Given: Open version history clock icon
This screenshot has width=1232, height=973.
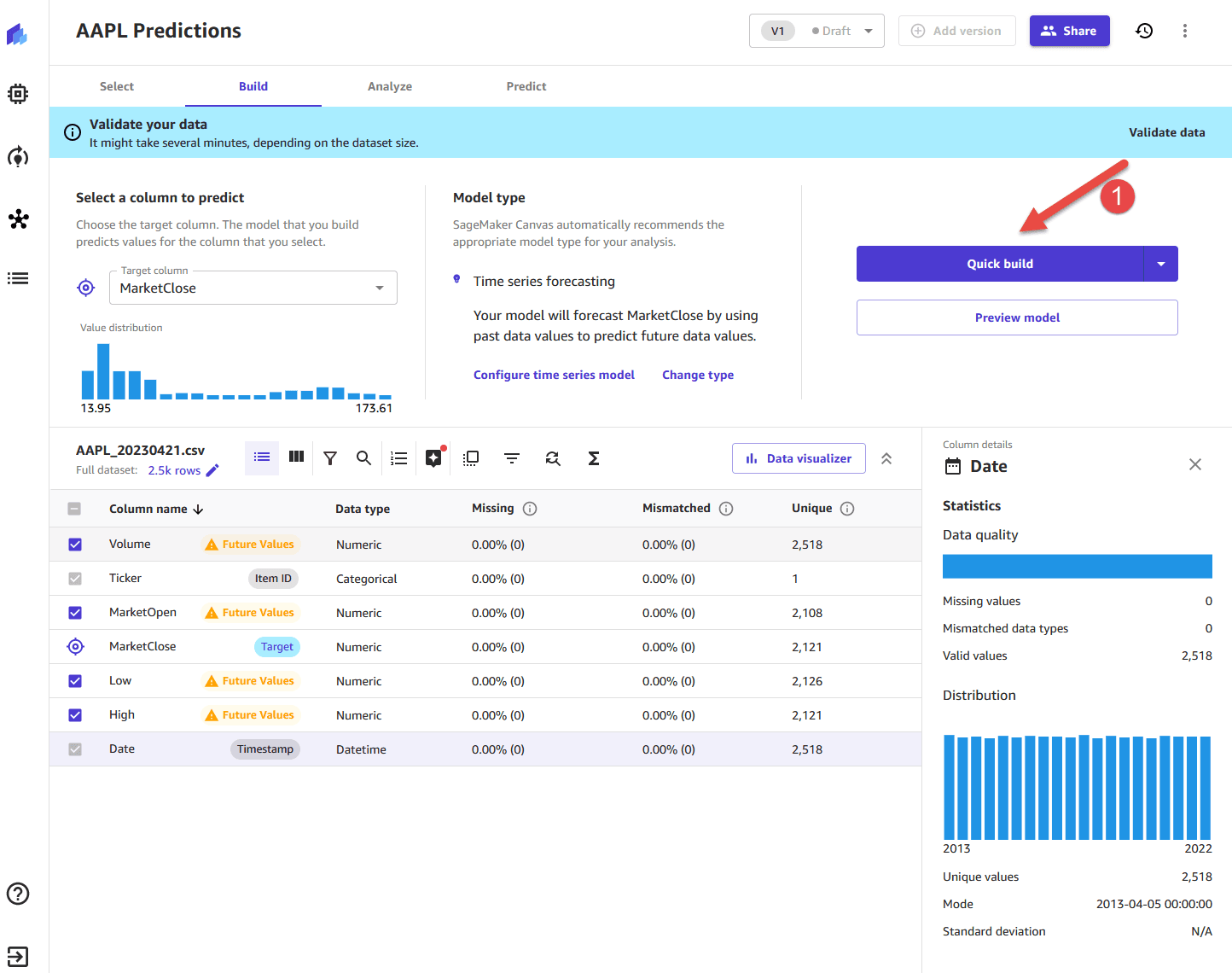Looking at the screenshot, I should click(x=1144, y=31).
